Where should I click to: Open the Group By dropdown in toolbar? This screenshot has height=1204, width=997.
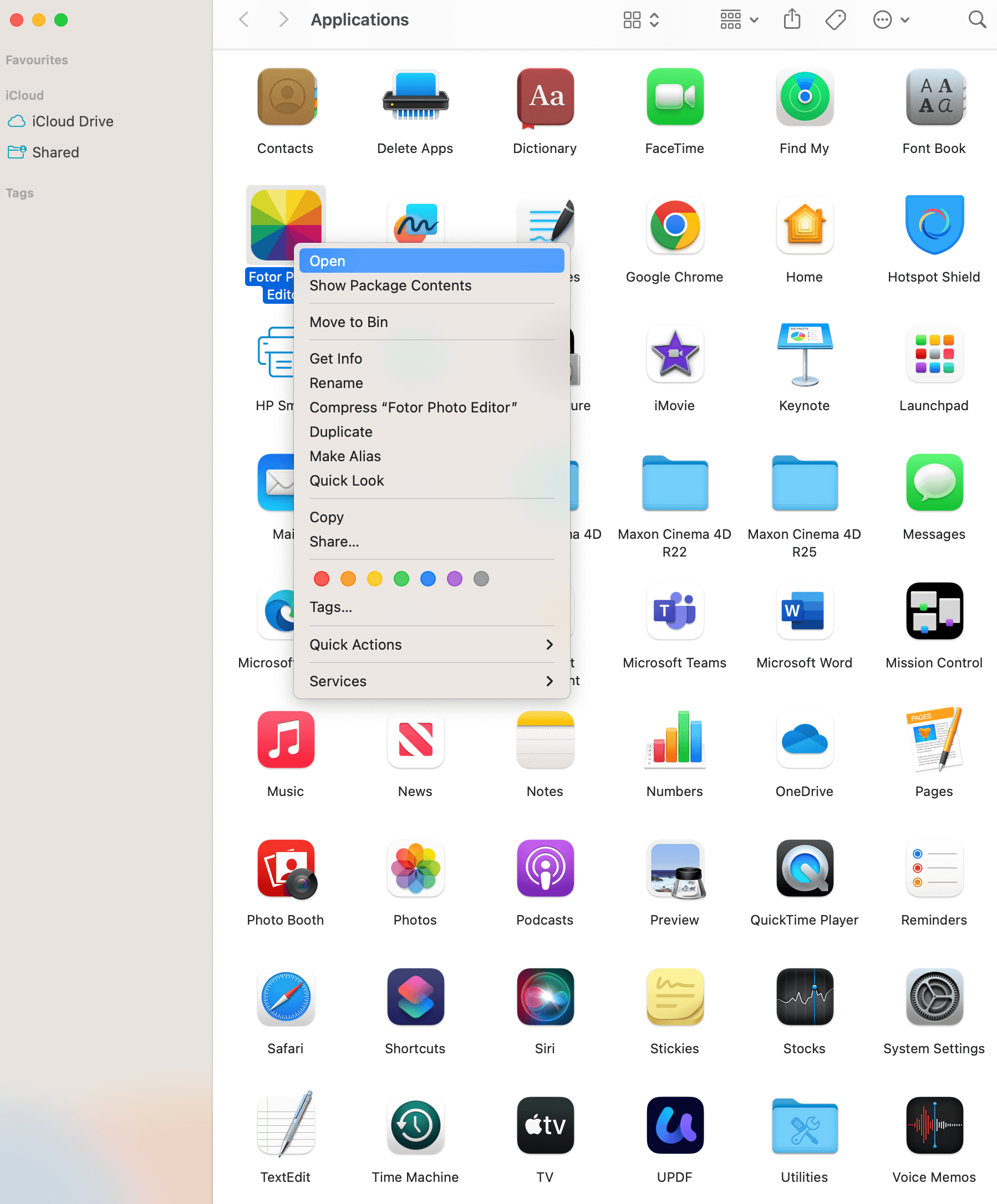tap(739, 20)
